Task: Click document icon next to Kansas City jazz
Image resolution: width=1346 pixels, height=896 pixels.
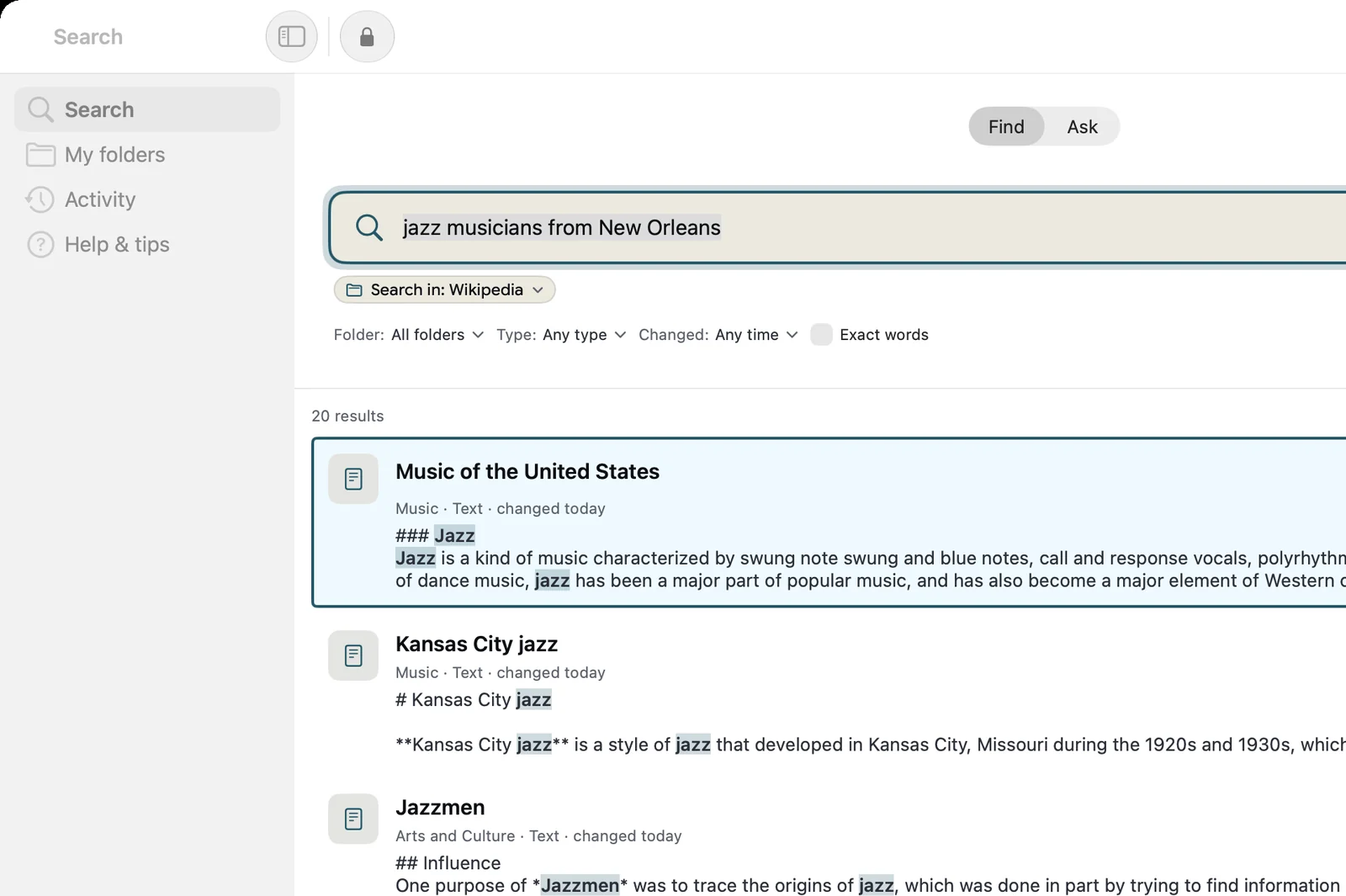Action: tap(353, 655)
